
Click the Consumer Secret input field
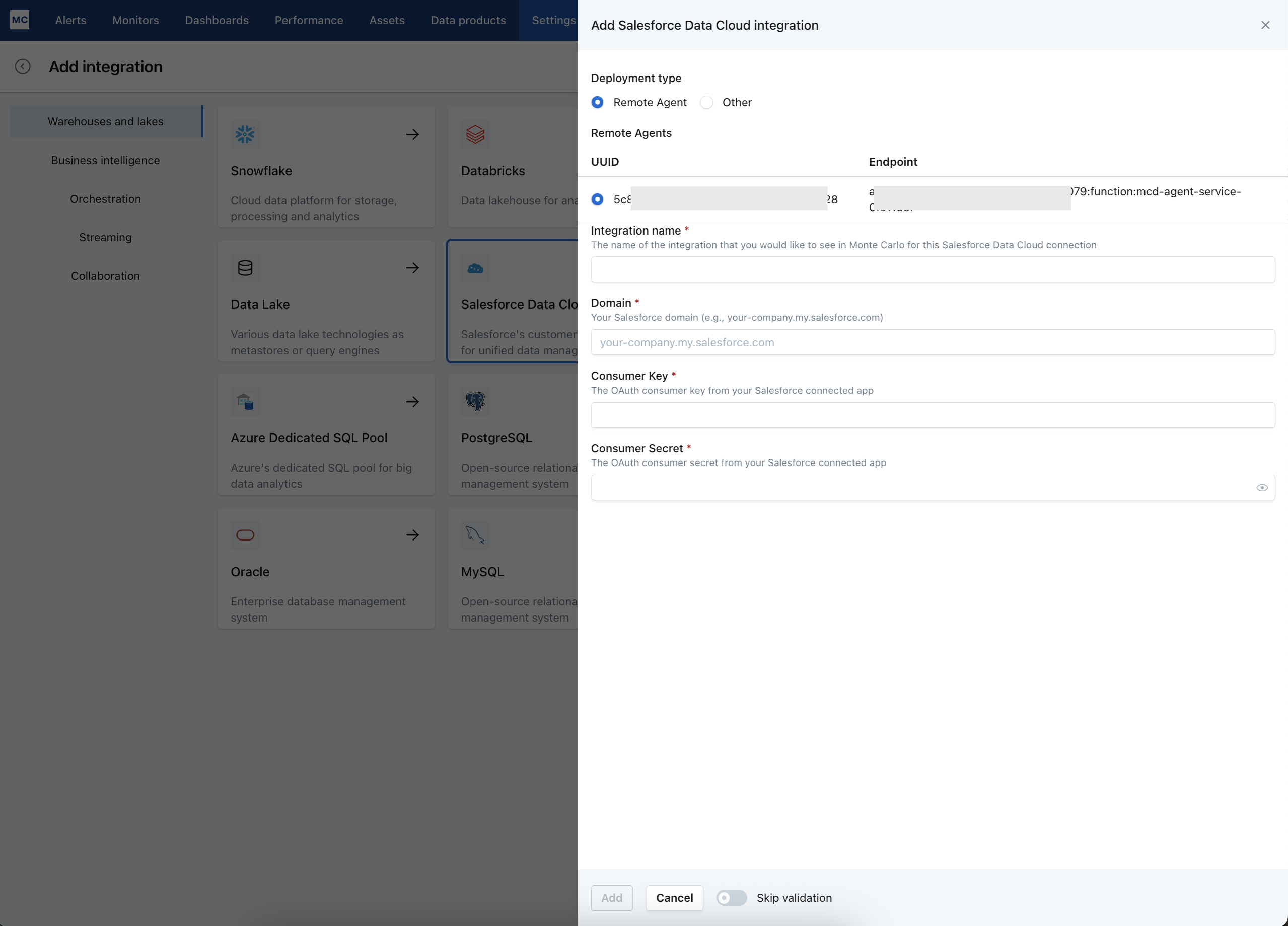click(933, 488)
